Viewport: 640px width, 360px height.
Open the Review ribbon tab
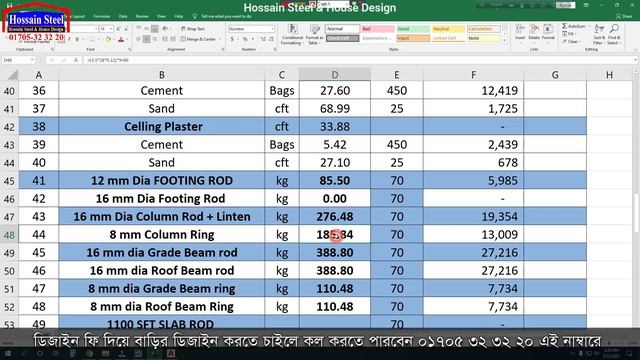coord(142,16)
